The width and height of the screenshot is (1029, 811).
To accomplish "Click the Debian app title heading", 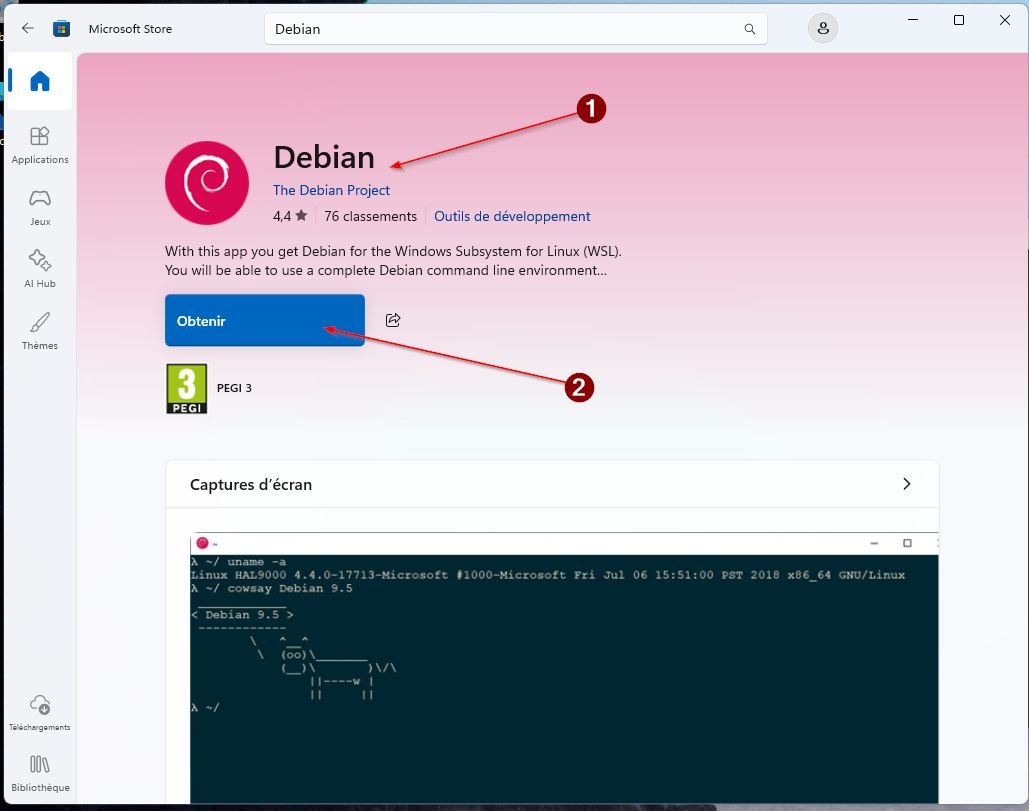I will click(324, 157).
